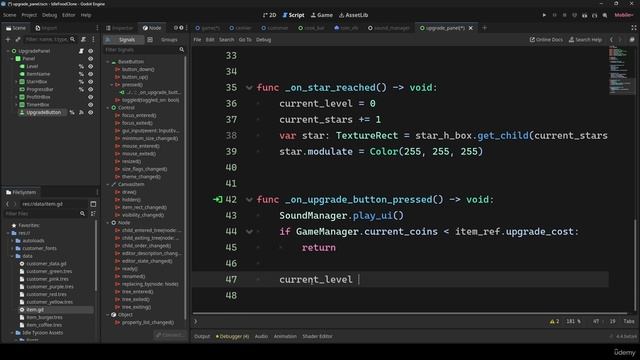Image resolution: width=640 pixels, height=360 pixels.
Task: Collapse the Control signals group
Action: tap(108, 108)
